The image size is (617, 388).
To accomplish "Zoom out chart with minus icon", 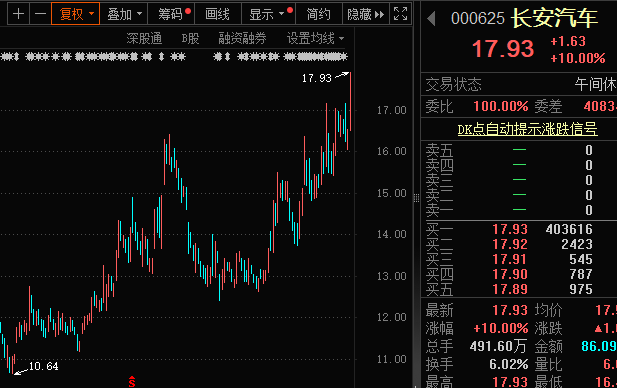I will click(40, 14).
